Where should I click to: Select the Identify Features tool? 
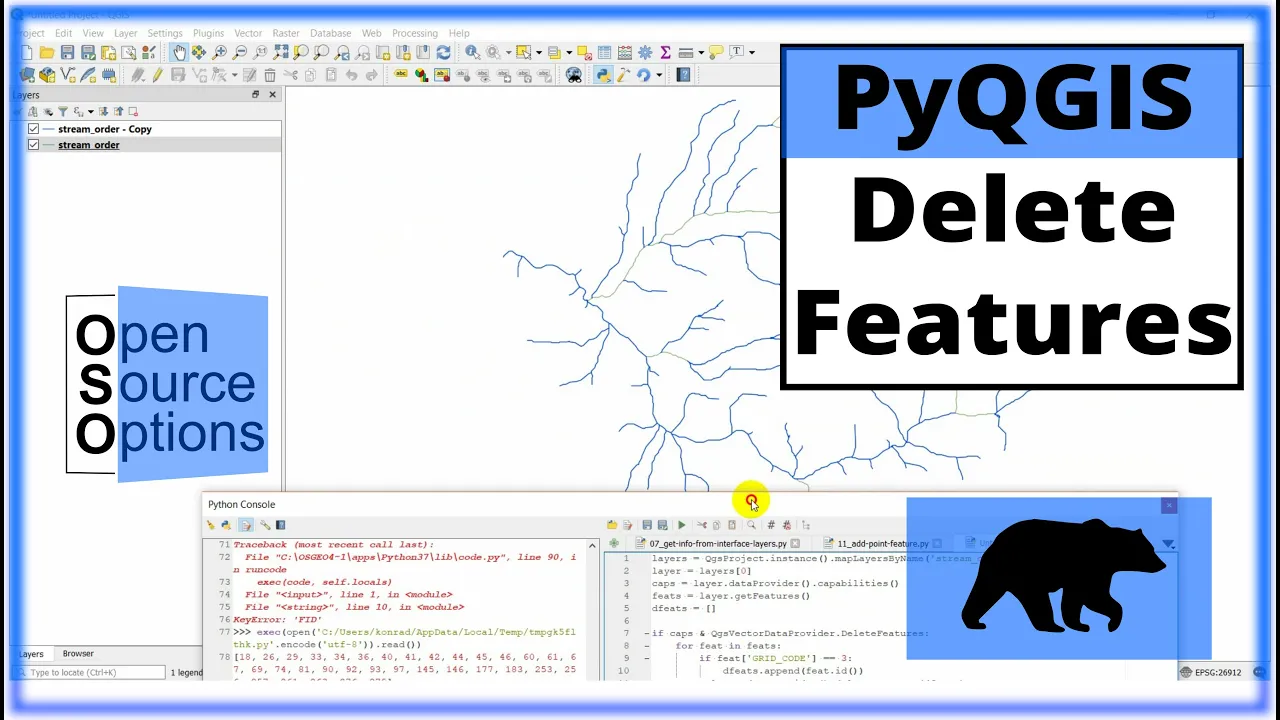[x=472, y=52]
